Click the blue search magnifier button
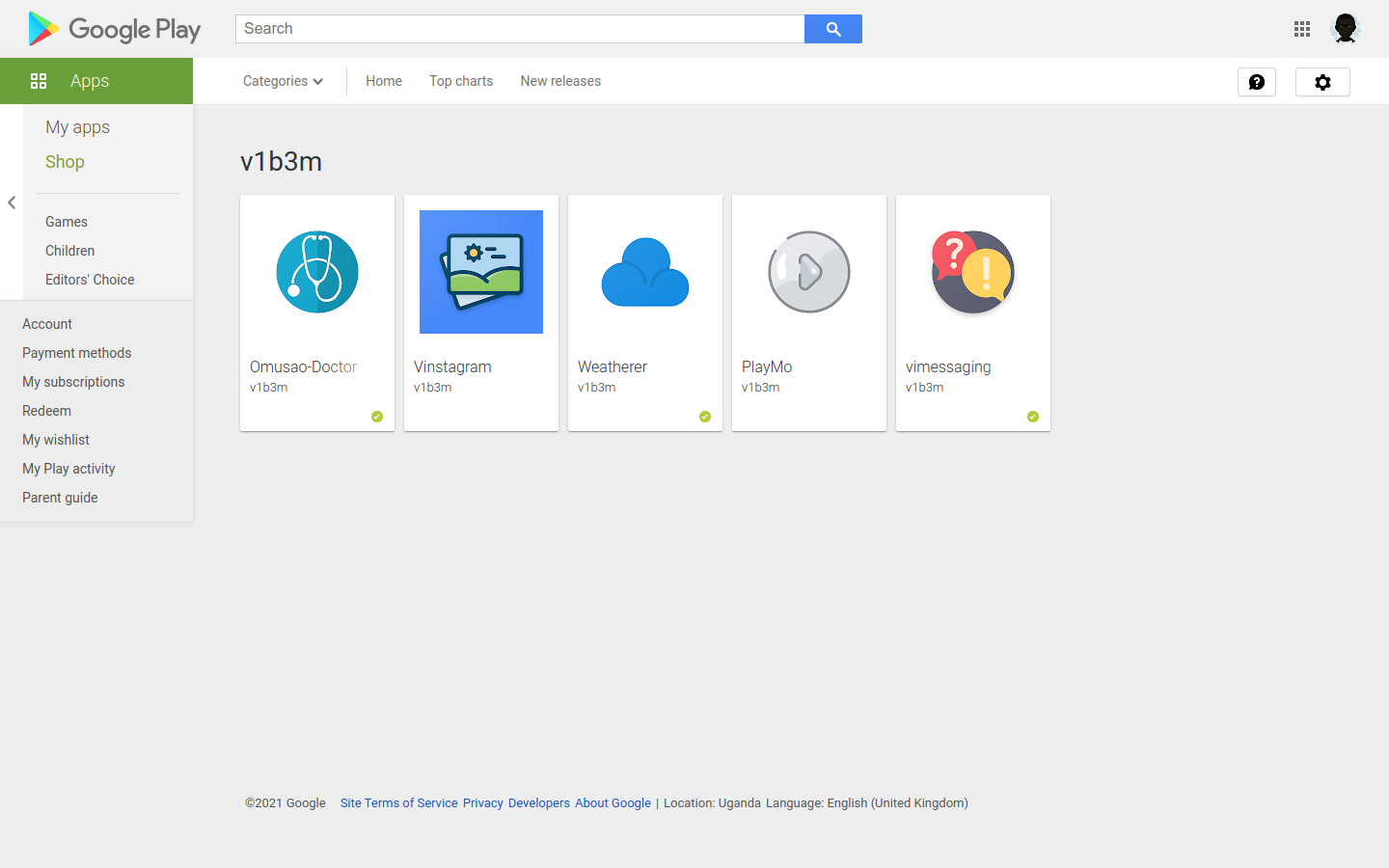Screen dimensions: 1389x868 (833, 29)
